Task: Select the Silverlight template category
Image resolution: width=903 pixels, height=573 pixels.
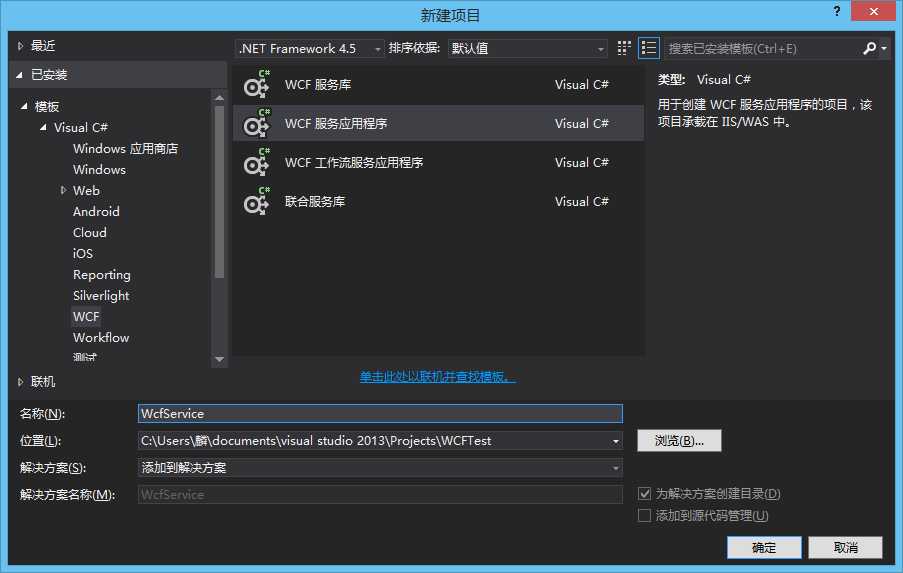Action: 101,295
